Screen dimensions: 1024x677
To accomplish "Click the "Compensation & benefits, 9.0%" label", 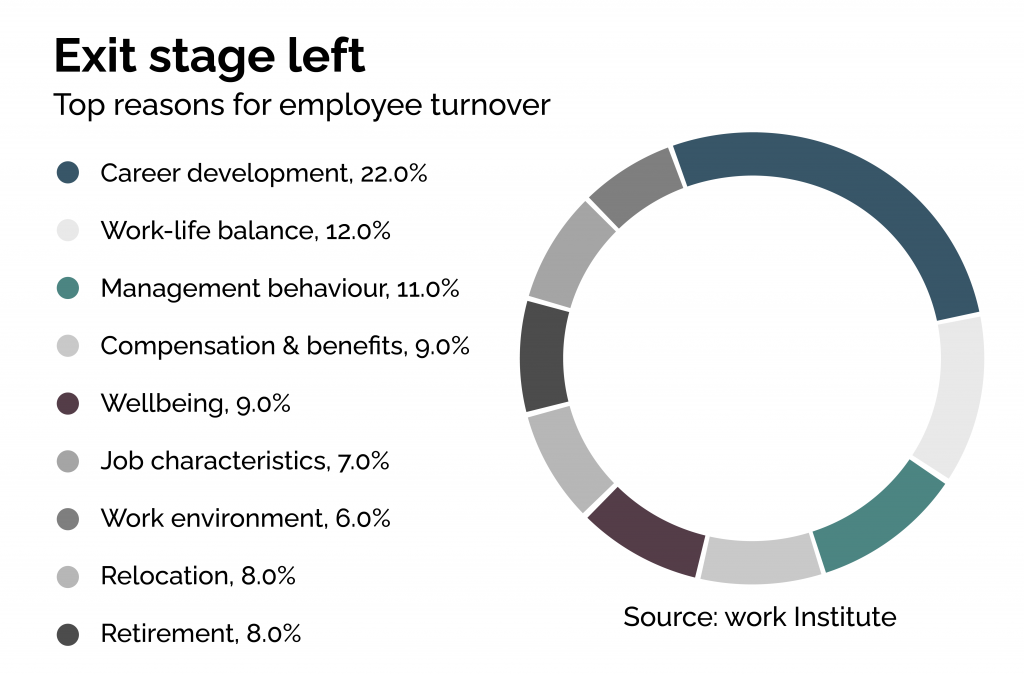I will (x=285, y=346).
